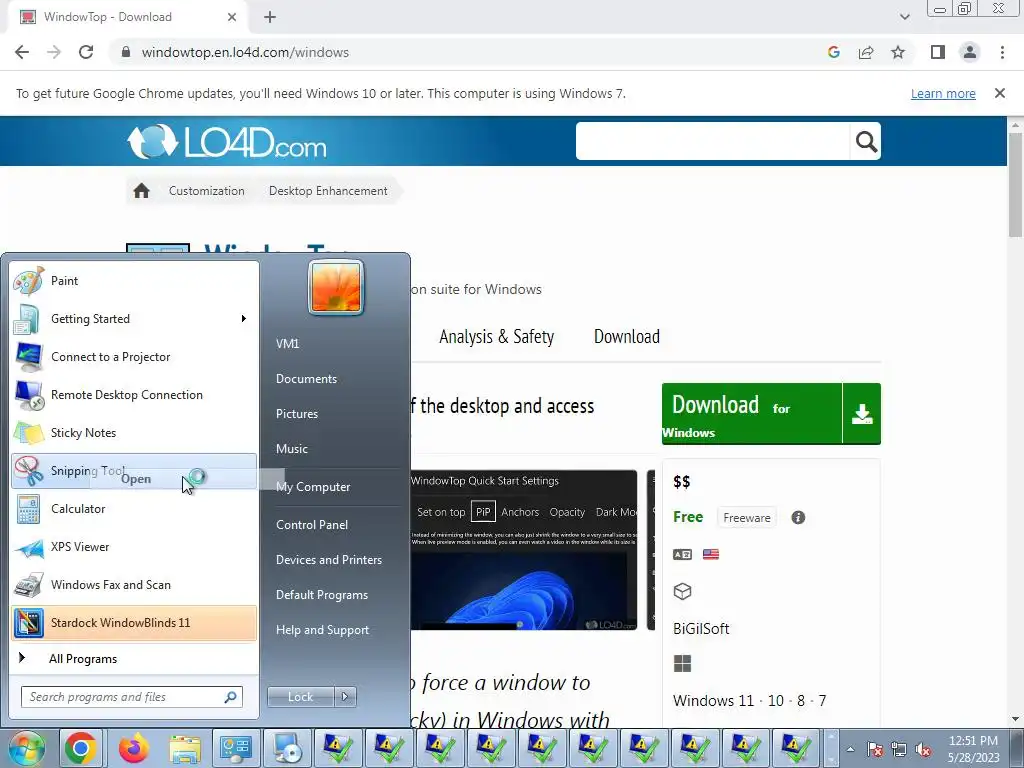The image size is (1024, 768).
Task: Open the WindowTop Quick Start Settings screenshot
Action: [523, 550]
